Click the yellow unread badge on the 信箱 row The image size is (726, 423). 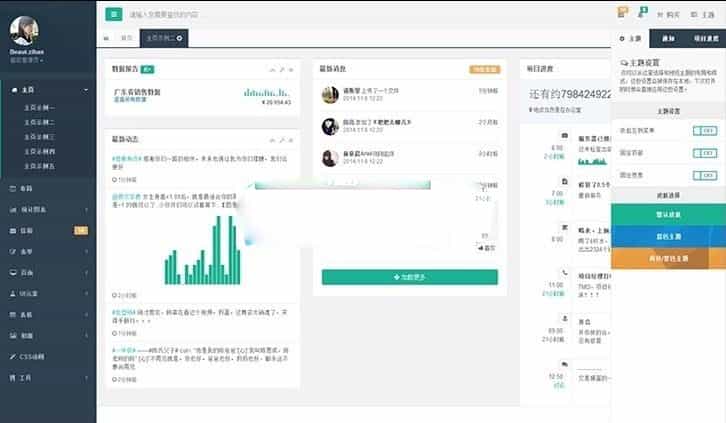(81, 230)
